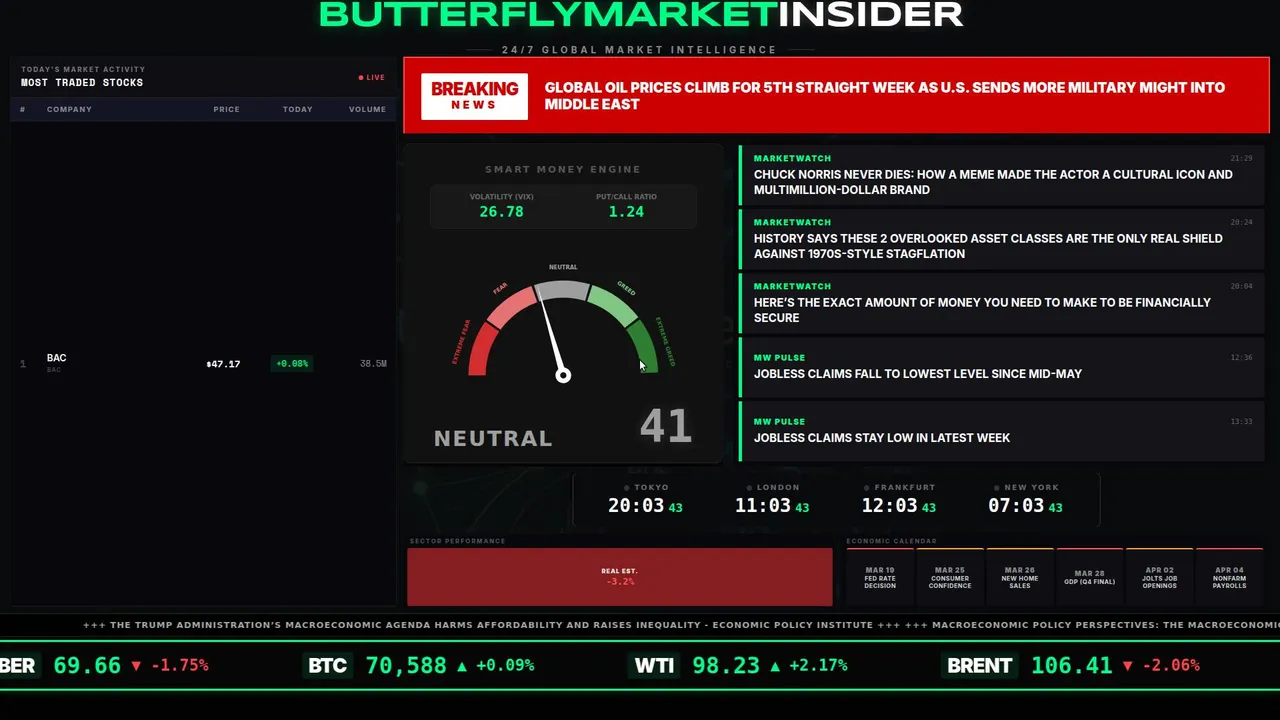Screen dimensions: 1280x720
Task: Click the dark green Extreme Greed gauge segment
Action: tap(644, 346)
